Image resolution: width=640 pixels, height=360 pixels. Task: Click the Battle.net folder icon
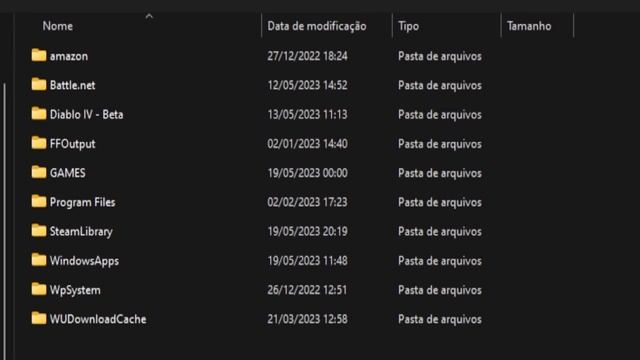point(39,84)
